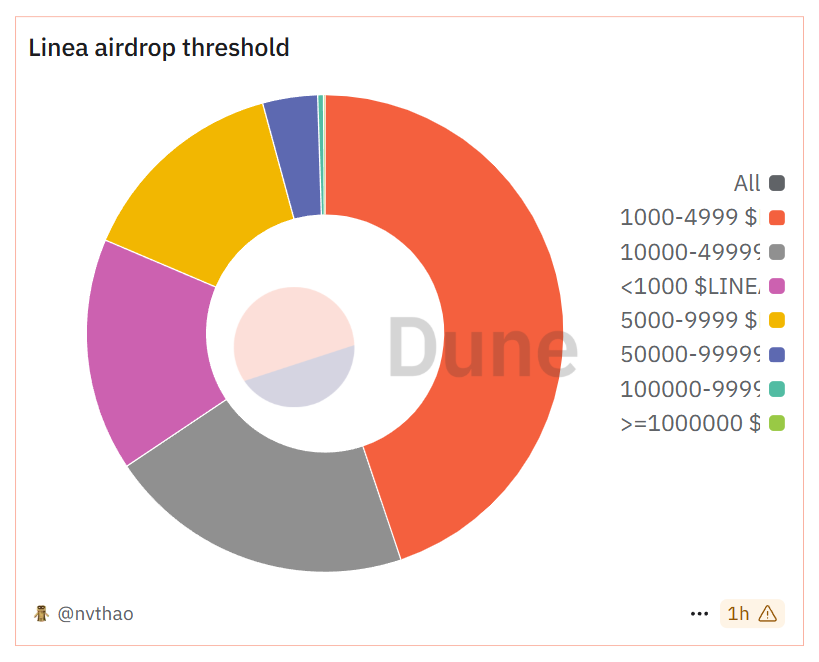Screen dimensions: 819x662
Task: Open the @nvthao author profile link
Action: pyautogui.click(x=95, y=613)
